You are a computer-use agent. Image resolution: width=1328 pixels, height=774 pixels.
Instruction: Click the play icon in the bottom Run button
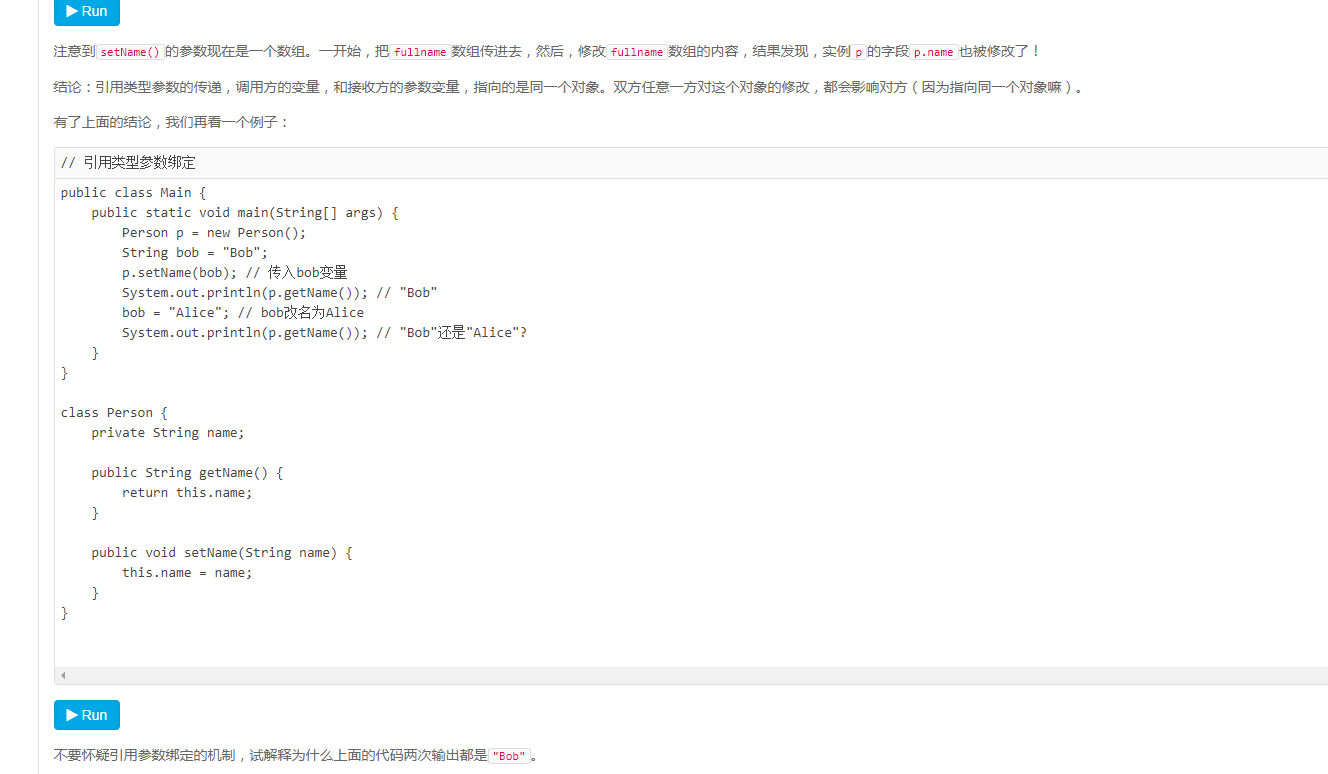[73, 714]
